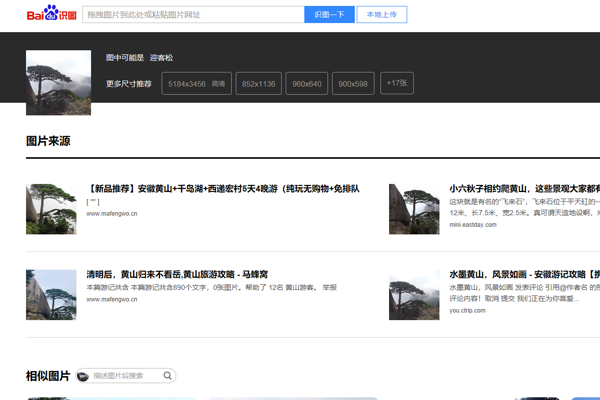Choose the 852x1136 size option
This screenshot has height=400, width=600.
click(259, 84)
